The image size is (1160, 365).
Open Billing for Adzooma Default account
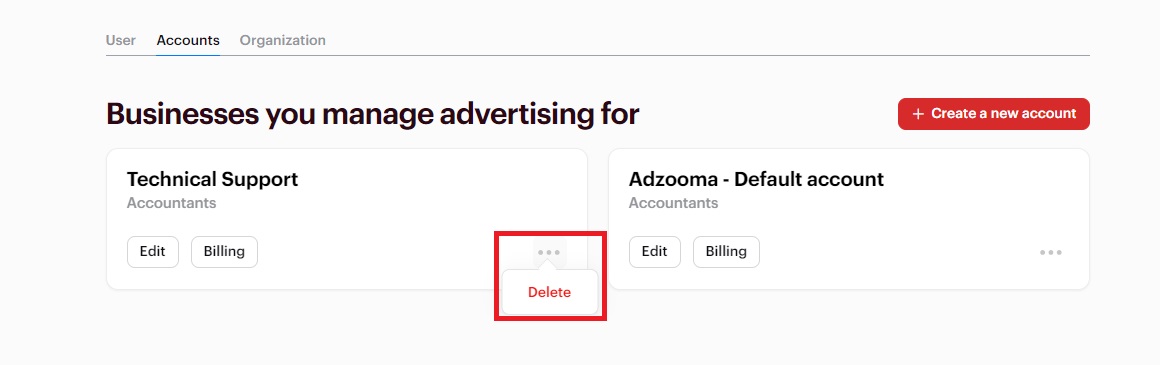click(726, 252)
